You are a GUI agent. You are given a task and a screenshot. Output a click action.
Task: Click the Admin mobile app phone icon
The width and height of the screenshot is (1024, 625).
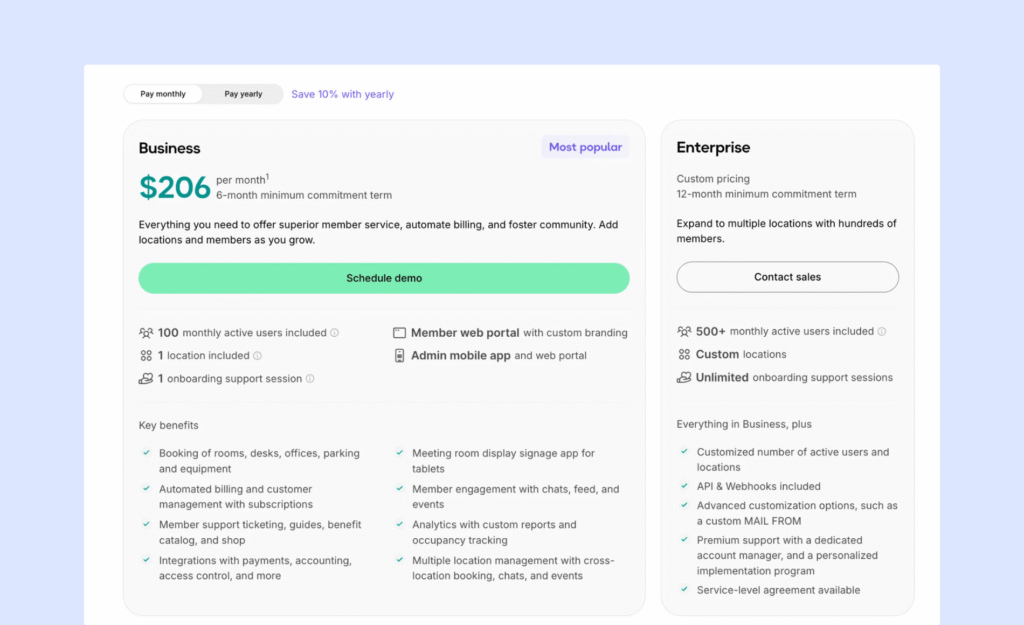point(399,356)
